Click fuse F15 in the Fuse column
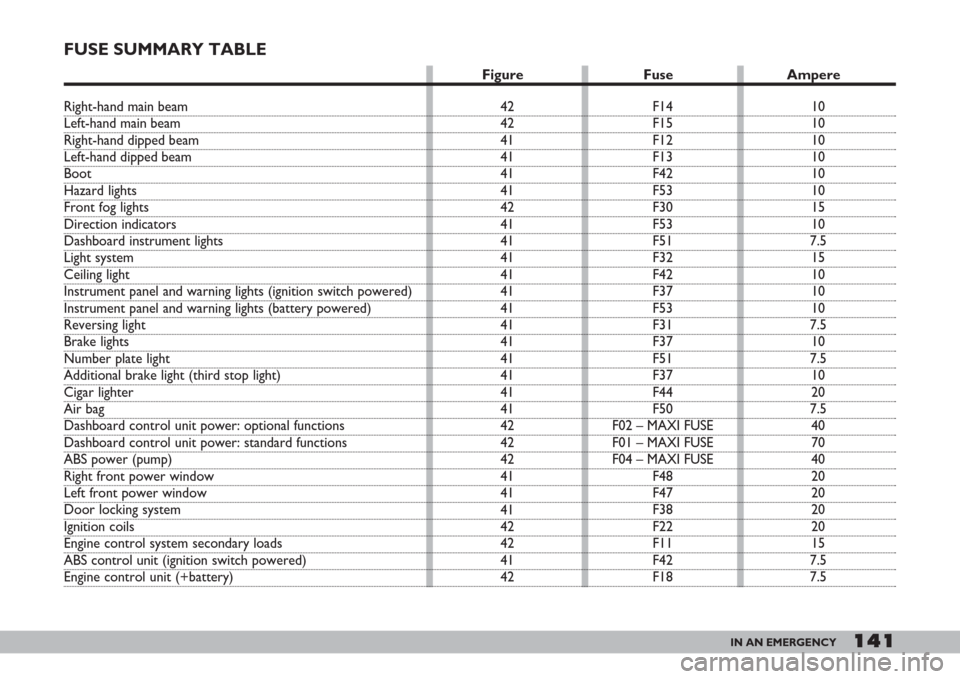The image size is (960, 679). [x=662, y=123]
